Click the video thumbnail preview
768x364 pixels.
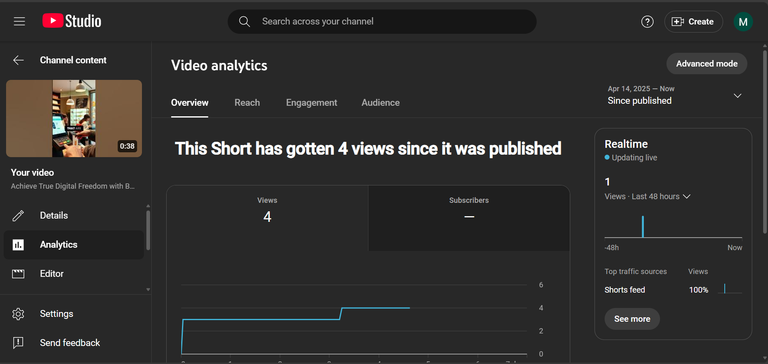(x=74, y=119)
